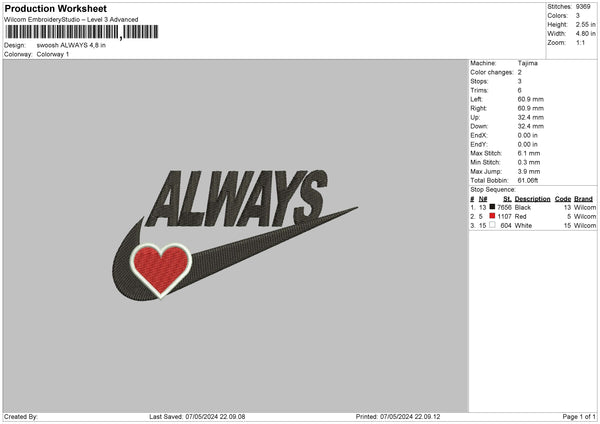Click the Max Jump value '3.9 mm'
Image resolution: width=600 pixels, height=424 pixels.
(x=529, y=171)
